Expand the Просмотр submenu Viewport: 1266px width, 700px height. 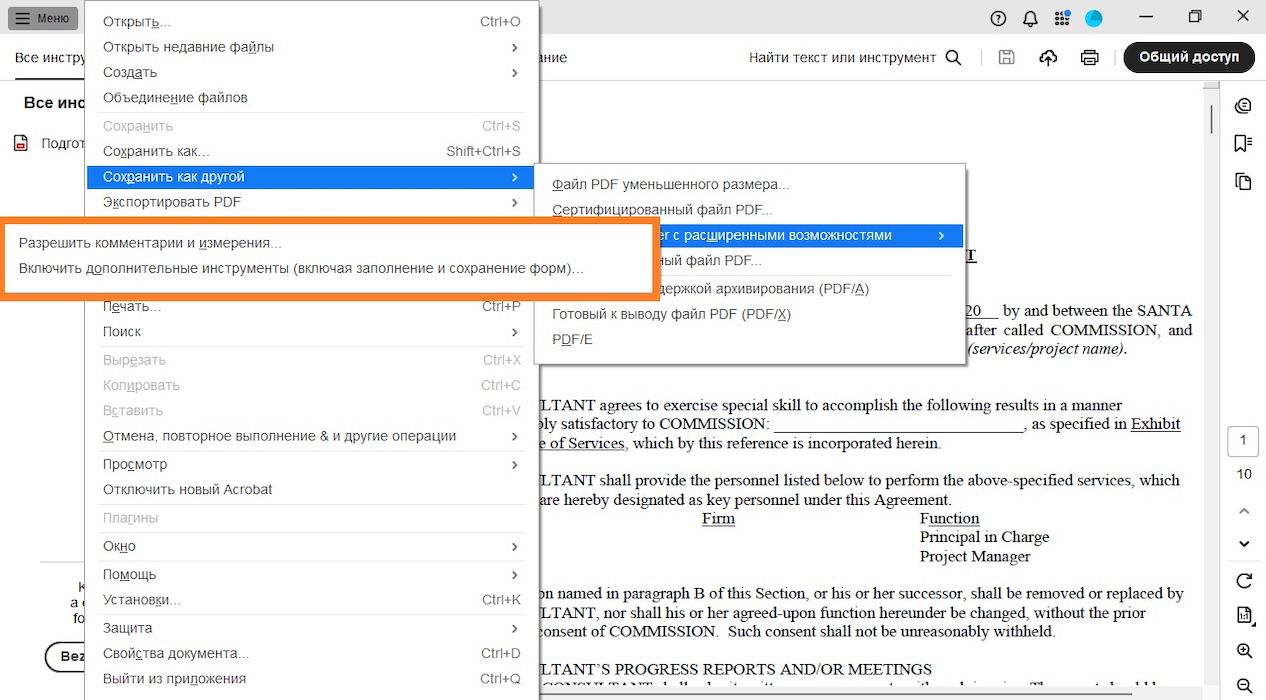tap(312, 465)
